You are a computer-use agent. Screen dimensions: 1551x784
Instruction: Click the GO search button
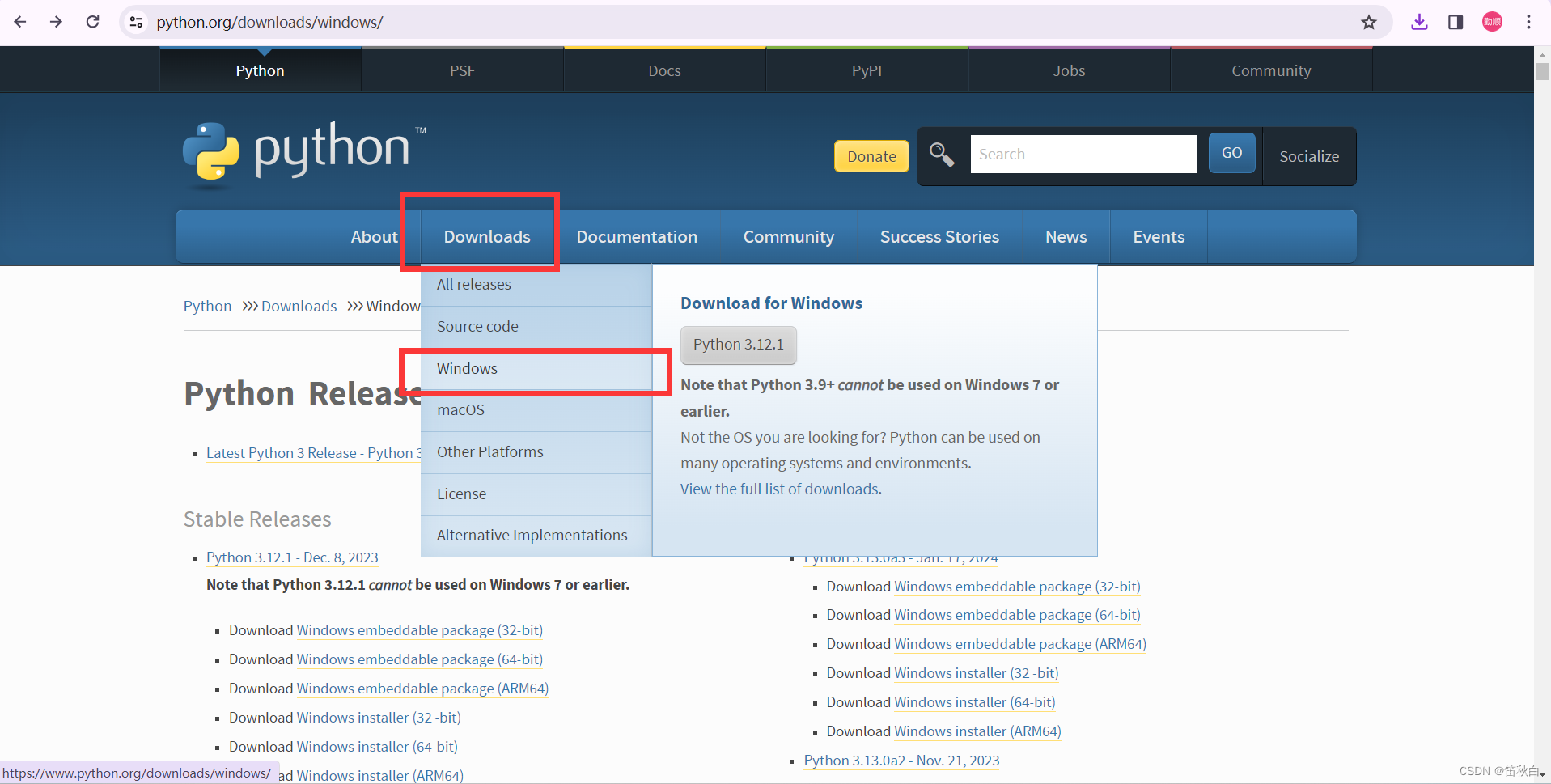[x=1231, y=153]
